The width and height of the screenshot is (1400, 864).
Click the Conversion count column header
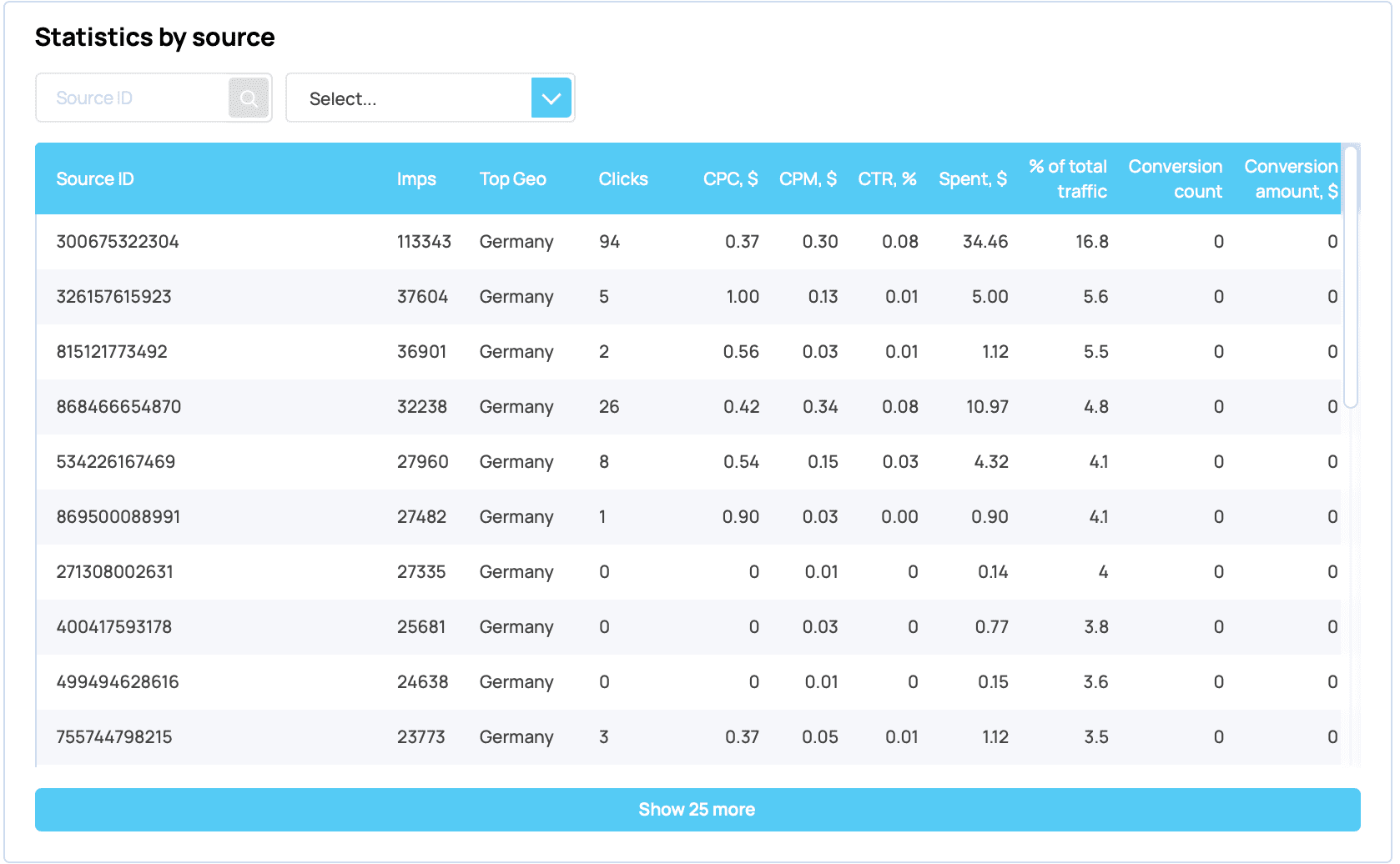pos(1175,179)
